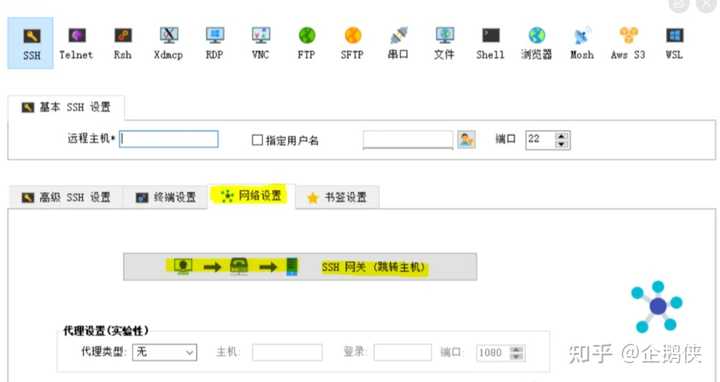Choose the file (文件) session icon

click(x=444, y=43)
